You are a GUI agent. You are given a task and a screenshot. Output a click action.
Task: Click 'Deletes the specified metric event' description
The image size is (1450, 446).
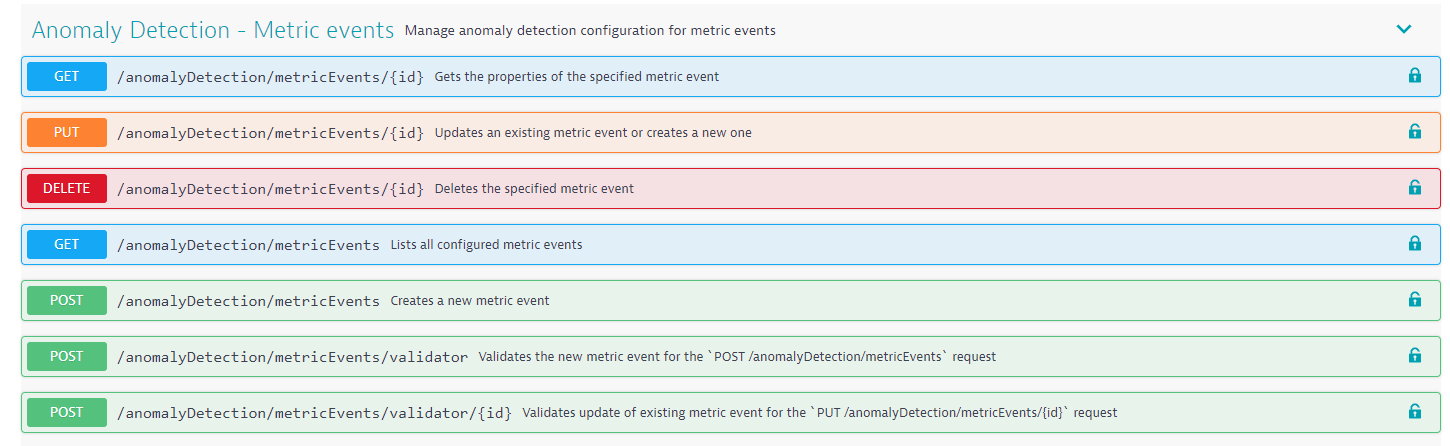(533, 189)
